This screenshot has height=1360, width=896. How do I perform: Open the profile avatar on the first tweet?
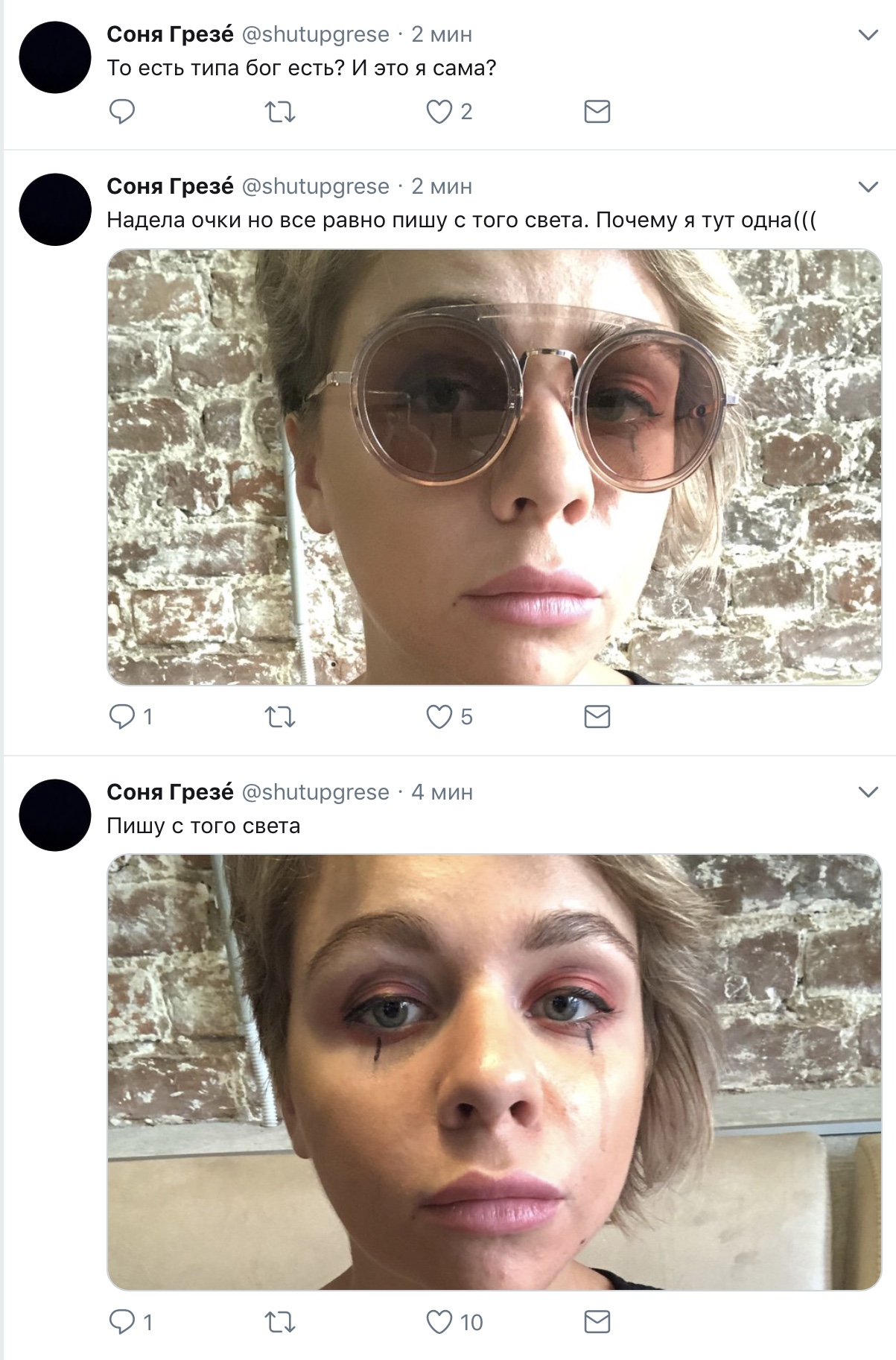point(55,57)
